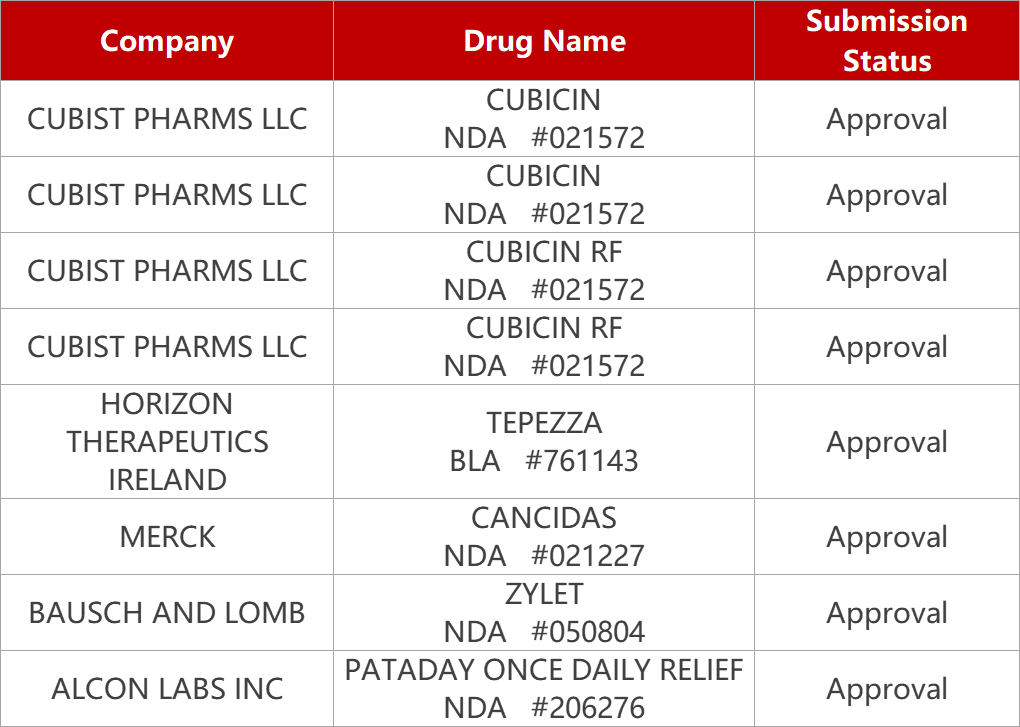Select the HORIZON THERAPEUTICS IRELAND company cell
Image resolution: width=1020 pixels, height=727 pixels.
(x=167, y=442)
